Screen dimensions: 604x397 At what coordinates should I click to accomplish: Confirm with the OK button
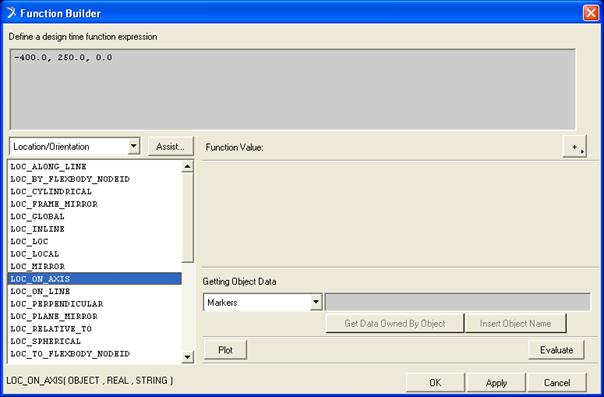435,383
